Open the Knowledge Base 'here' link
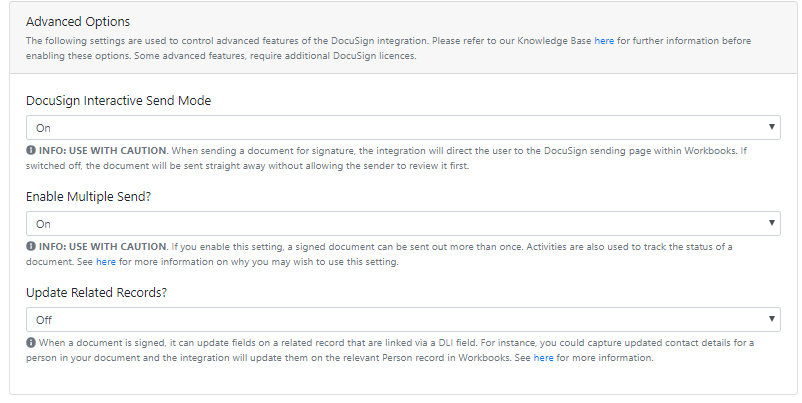Screen dimensions: 802x403 [604, 40]
